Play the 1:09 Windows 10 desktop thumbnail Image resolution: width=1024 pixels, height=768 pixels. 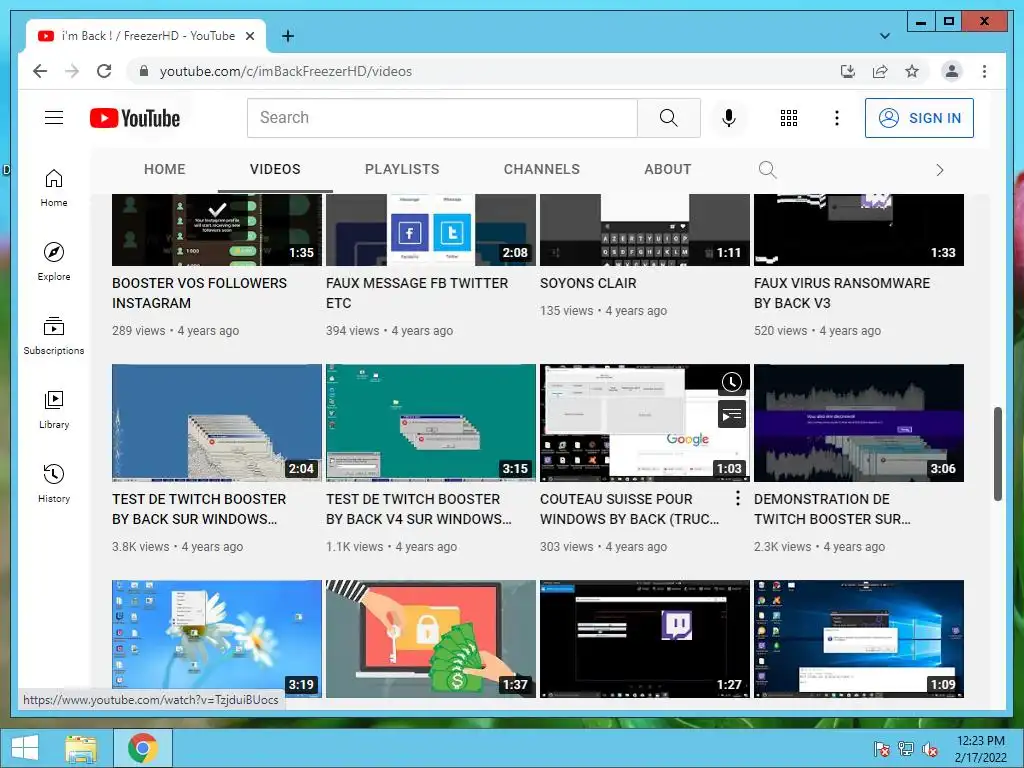click(859, 639)
